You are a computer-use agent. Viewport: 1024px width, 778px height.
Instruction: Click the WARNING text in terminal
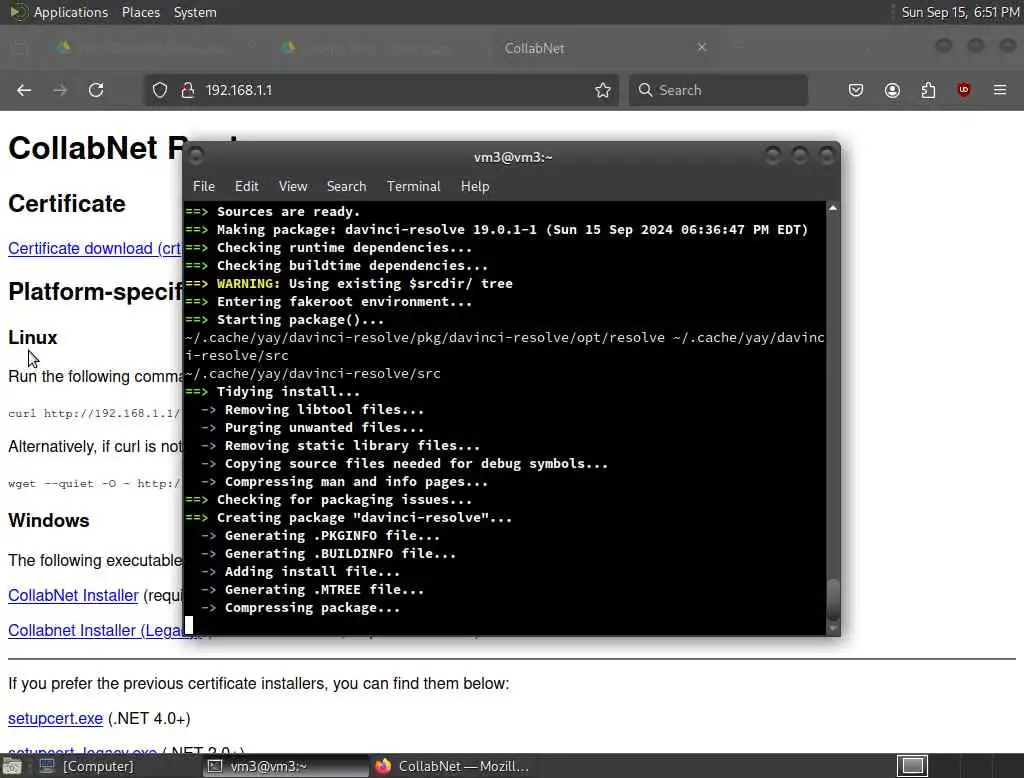[x=248, y=284]
